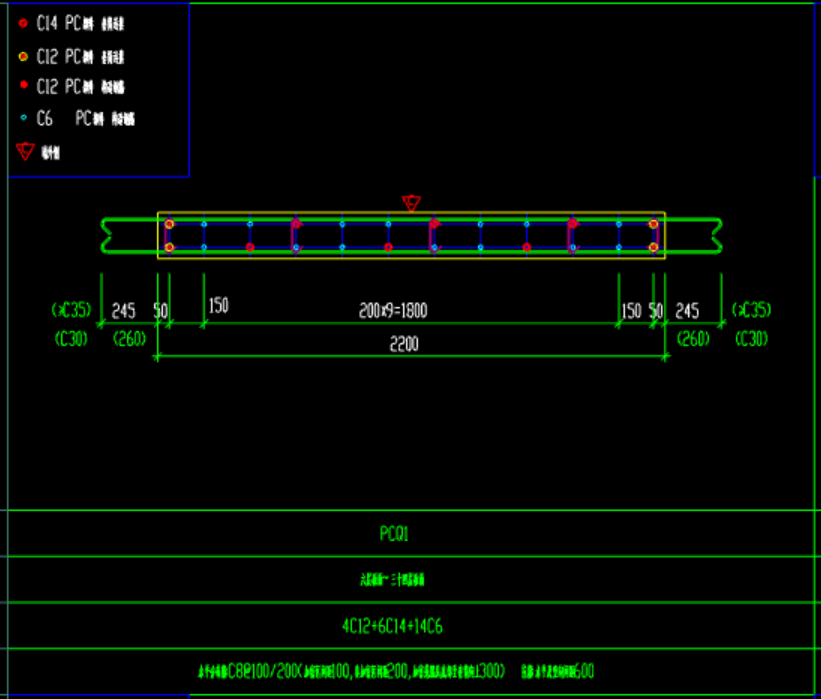Screen dimensions: 821x699
Task: Select the right 150 dimension value
Action: 631,311
